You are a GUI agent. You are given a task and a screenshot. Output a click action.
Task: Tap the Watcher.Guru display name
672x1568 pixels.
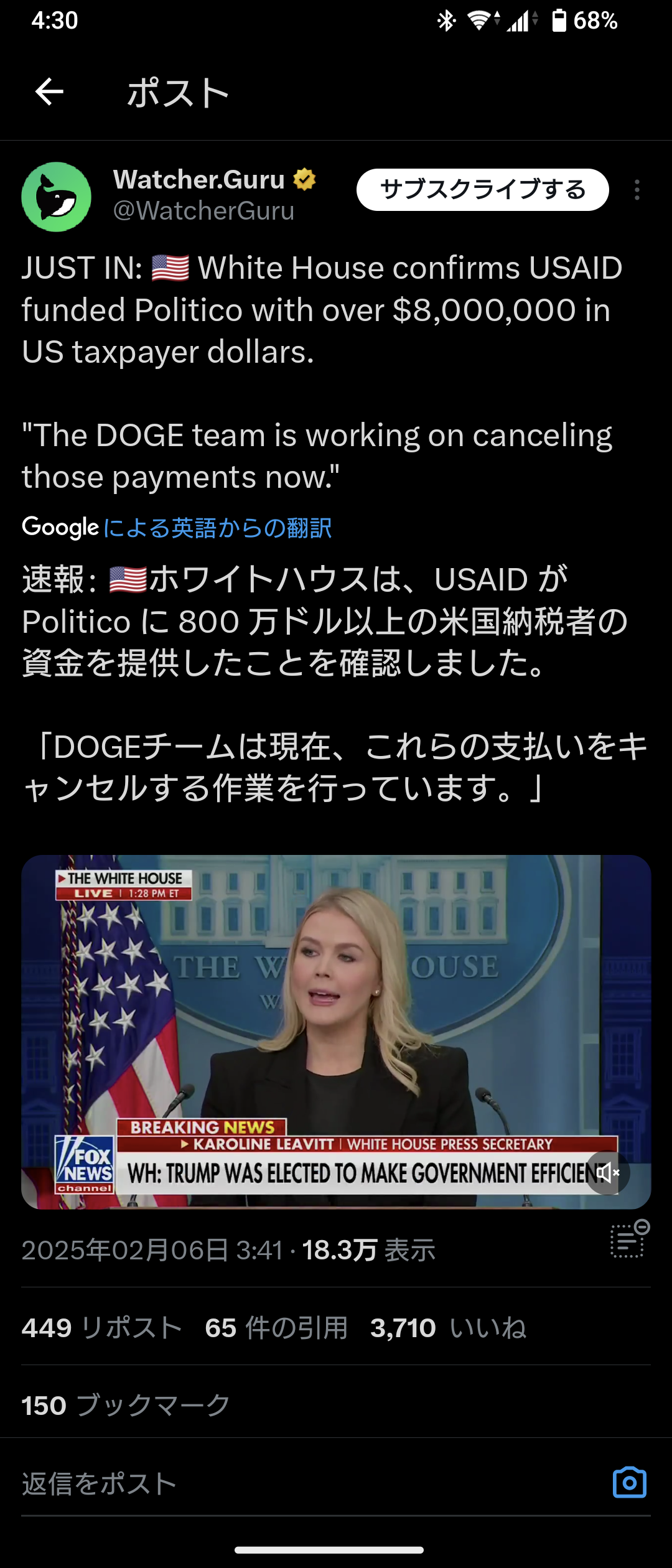tap(198, 180)
